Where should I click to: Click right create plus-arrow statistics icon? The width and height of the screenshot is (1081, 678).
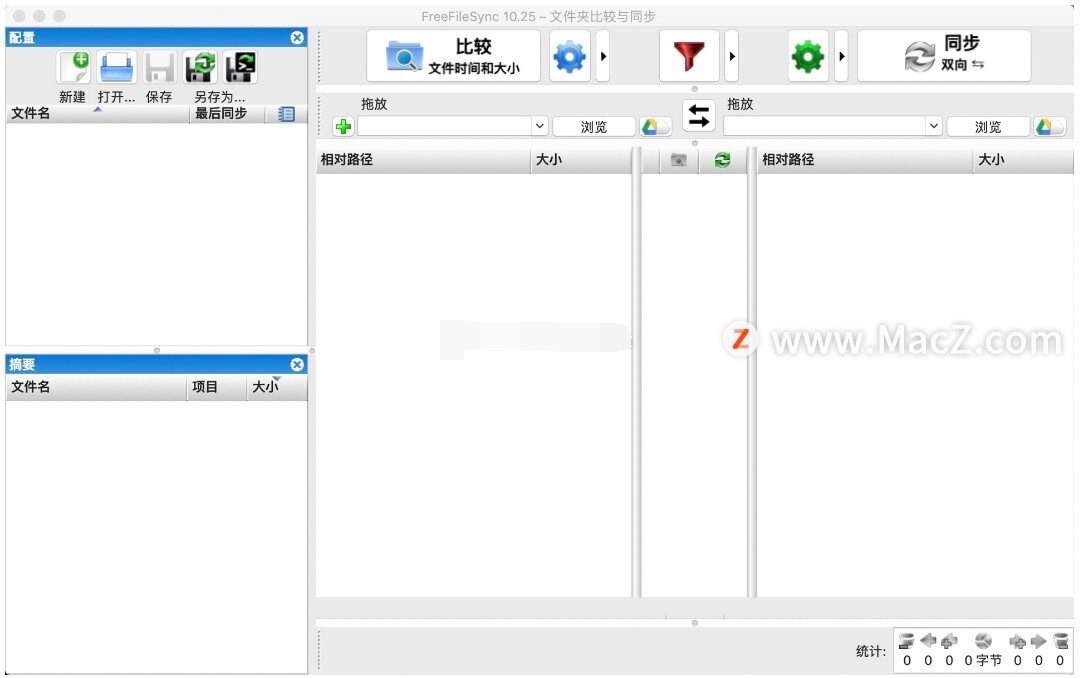[x=1018, y=641]
